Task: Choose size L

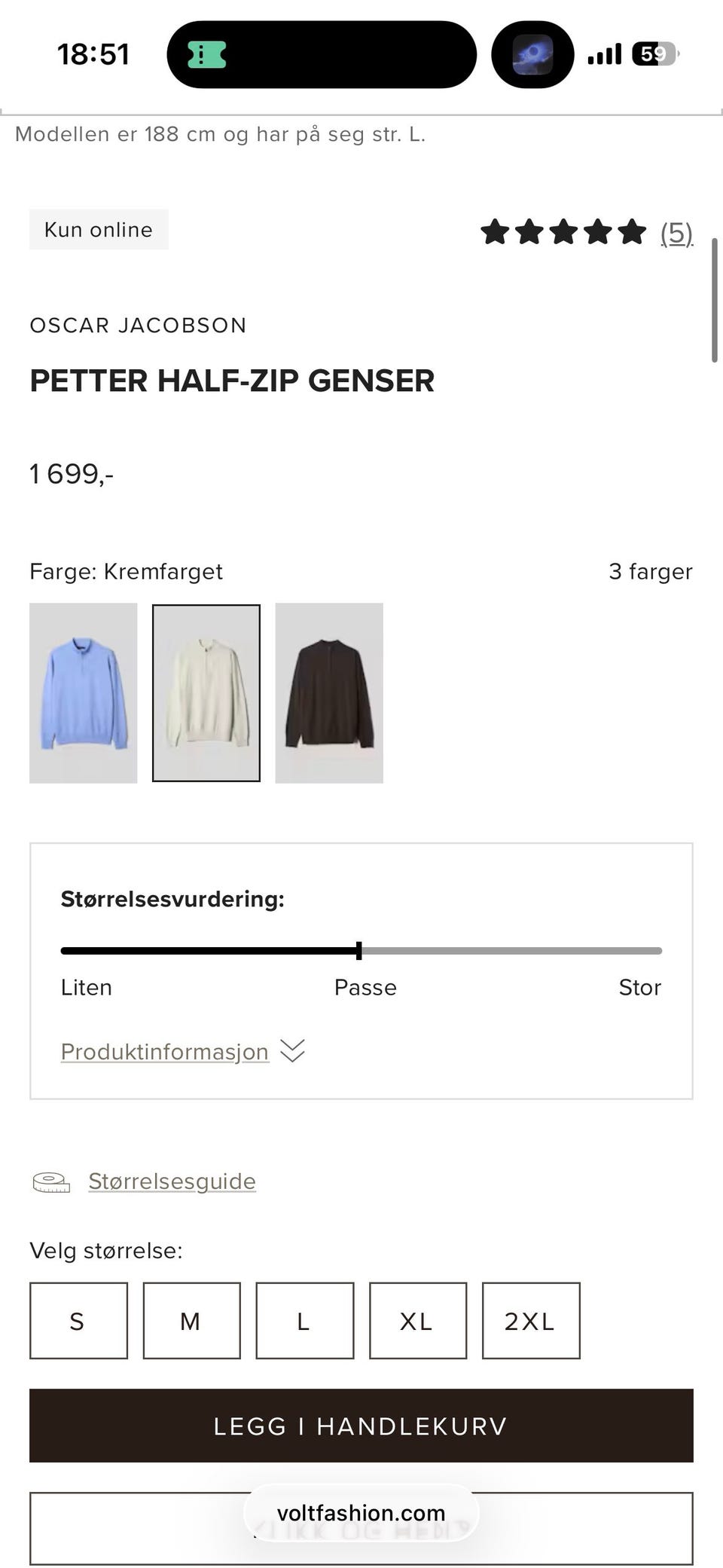Action: point(304,1321)
